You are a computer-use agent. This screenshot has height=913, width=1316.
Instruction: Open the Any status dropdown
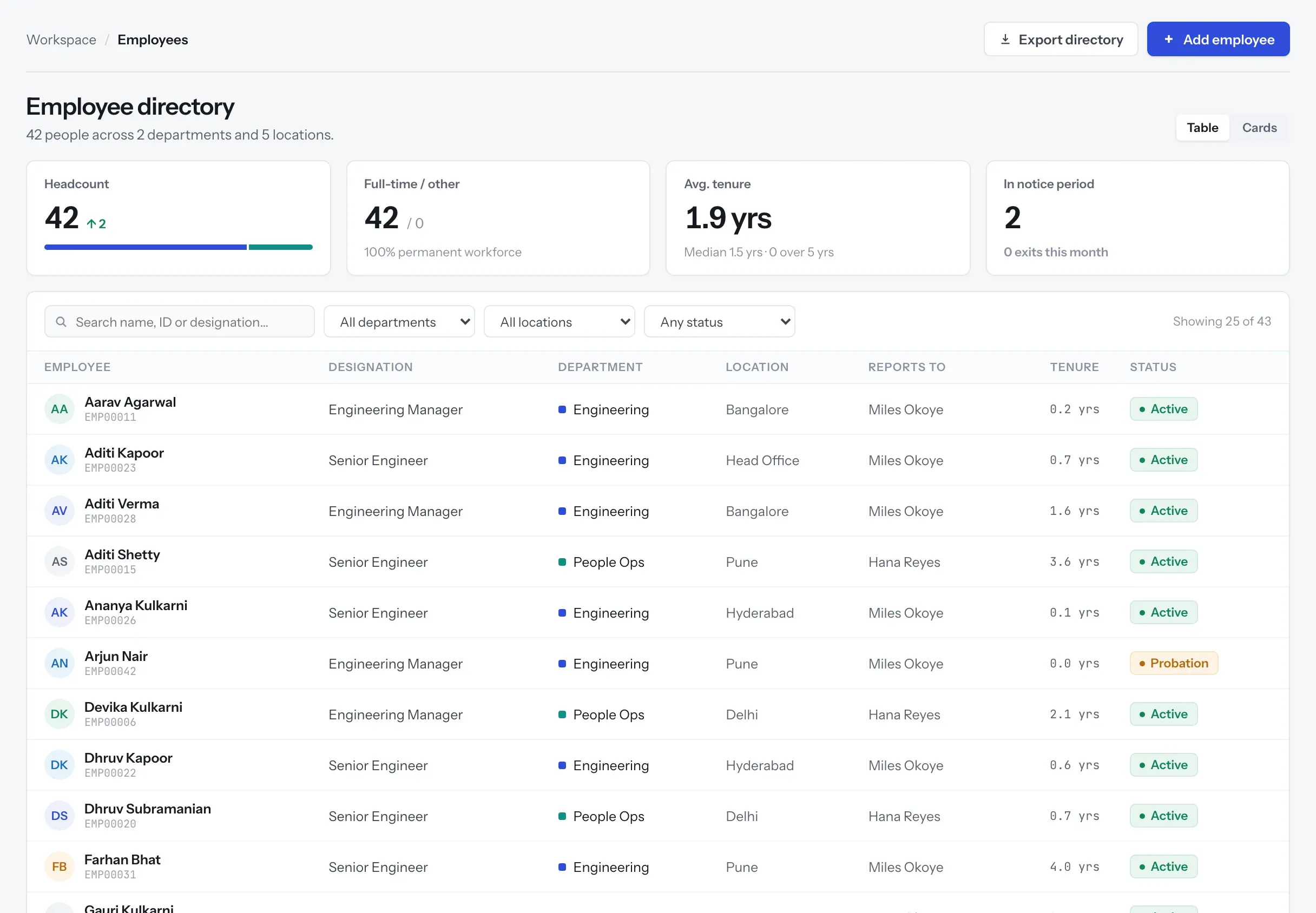pyautogui.click(x=720, y=321)
